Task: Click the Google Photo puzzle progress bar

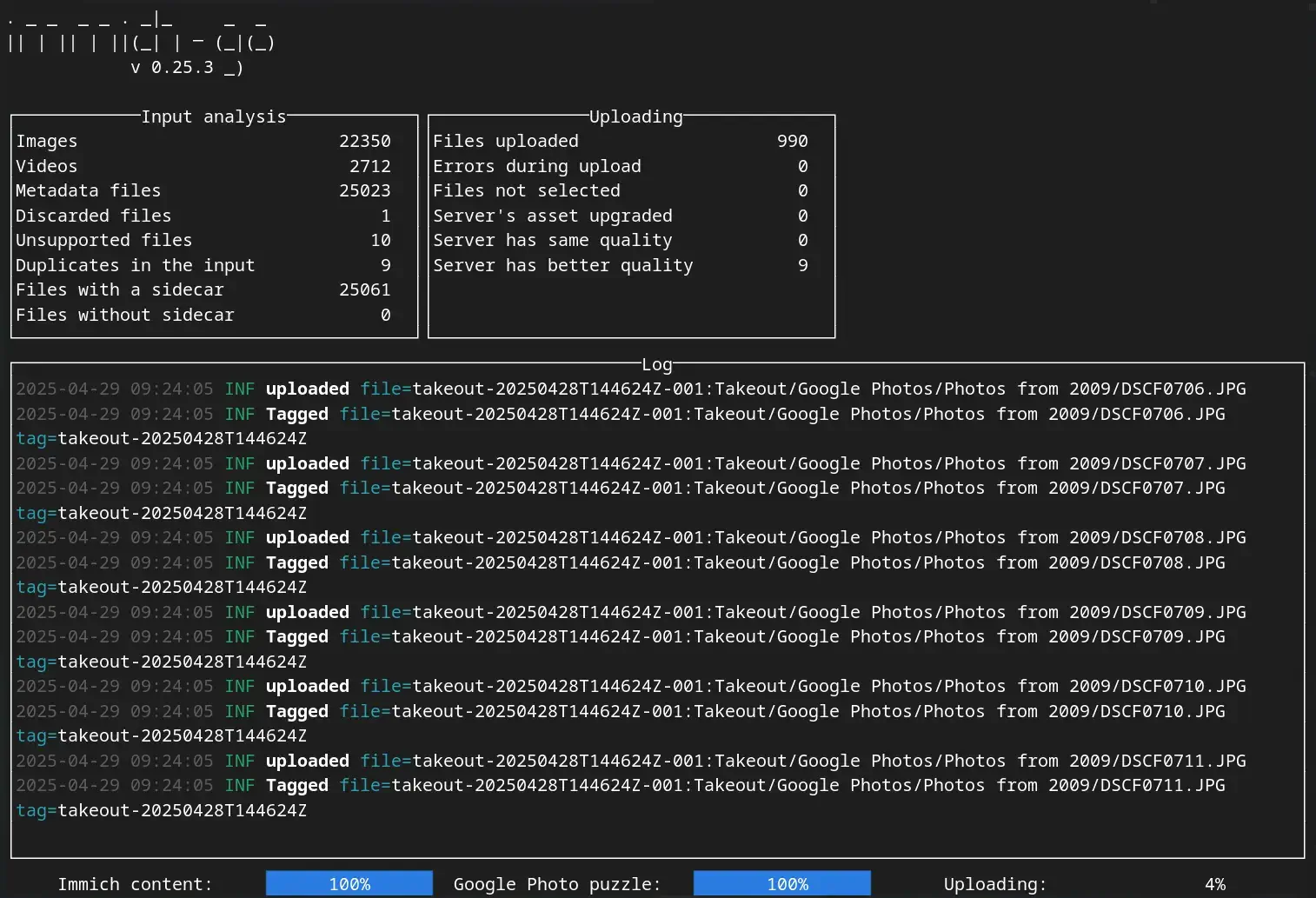Action: pyautogui.click(x=781, y=883)
